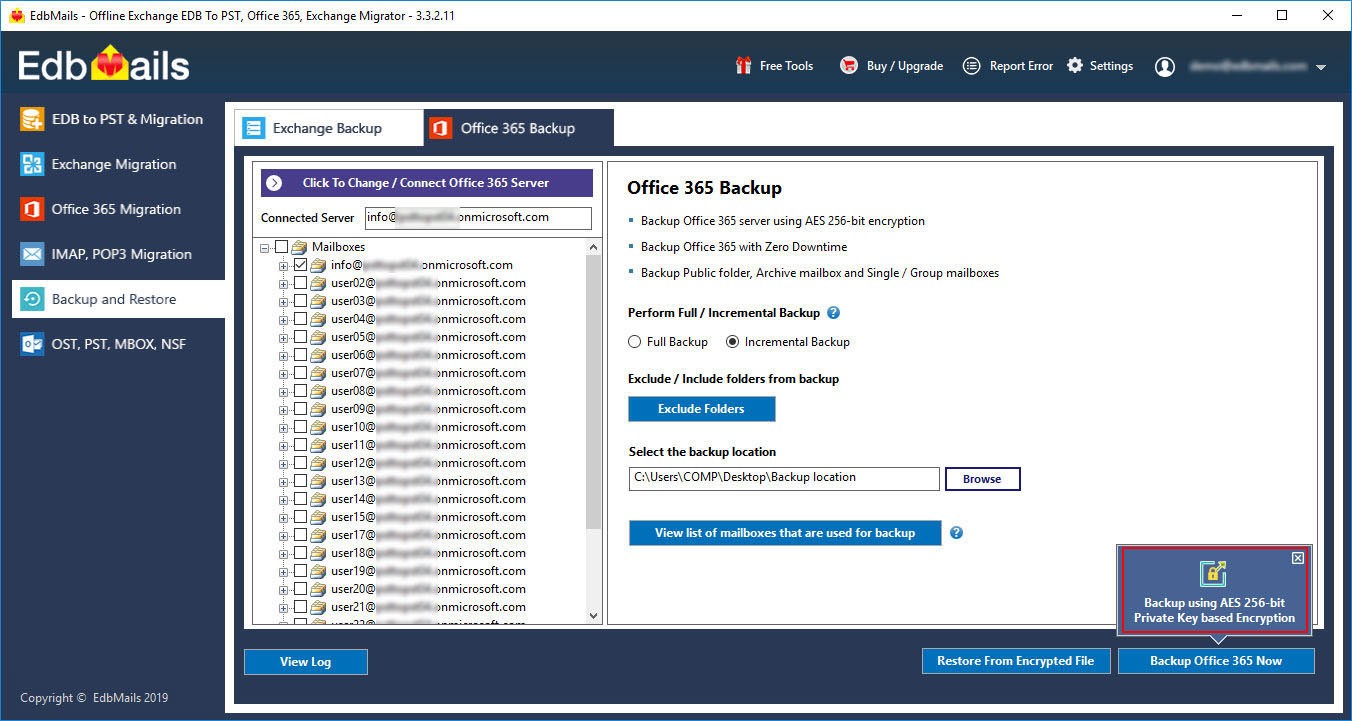The height and width of the screenshot is (721, 1352).
Task: Click the OST, PST, MBOX, NSF icon
Action: tap(32, 344)
